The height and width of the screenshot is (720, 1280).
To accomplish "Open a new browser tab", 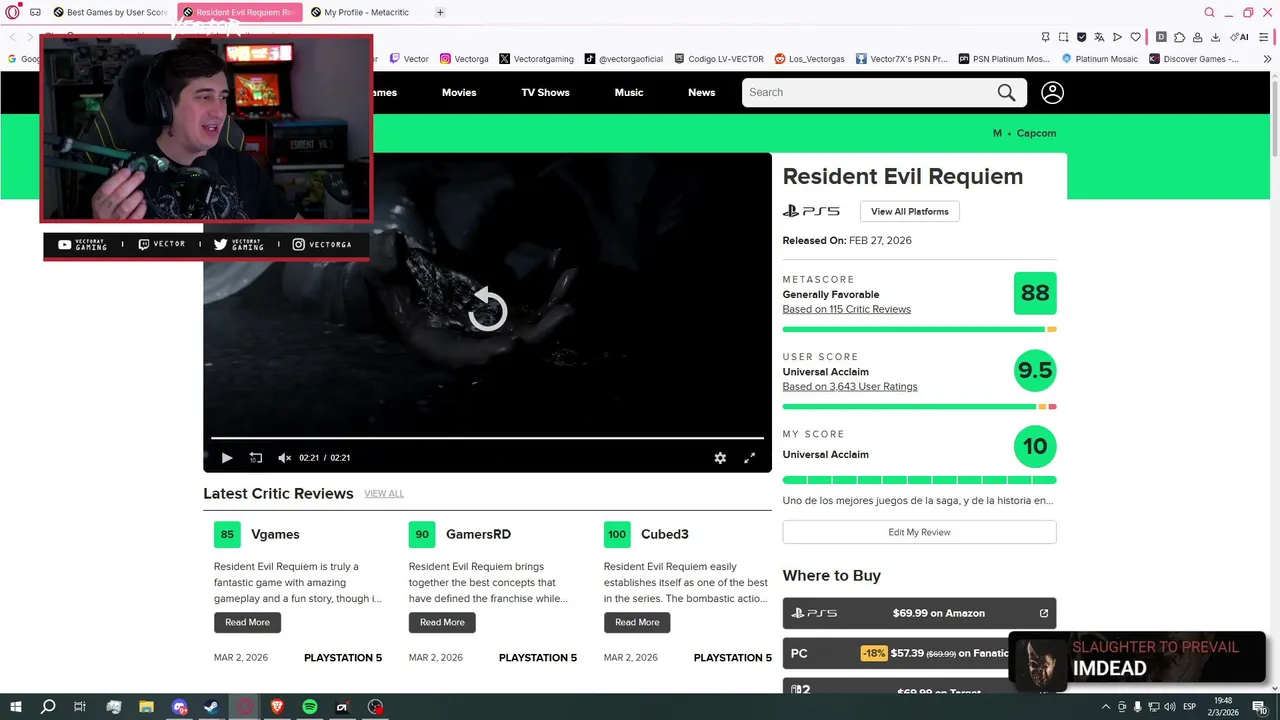I will point(440,13).
